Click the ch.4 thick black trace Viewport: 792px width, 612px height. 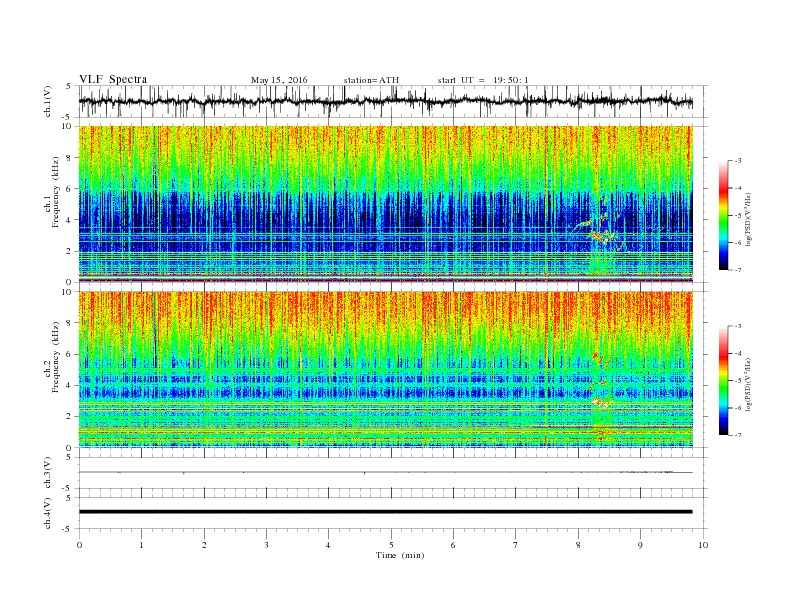point(385,512)
